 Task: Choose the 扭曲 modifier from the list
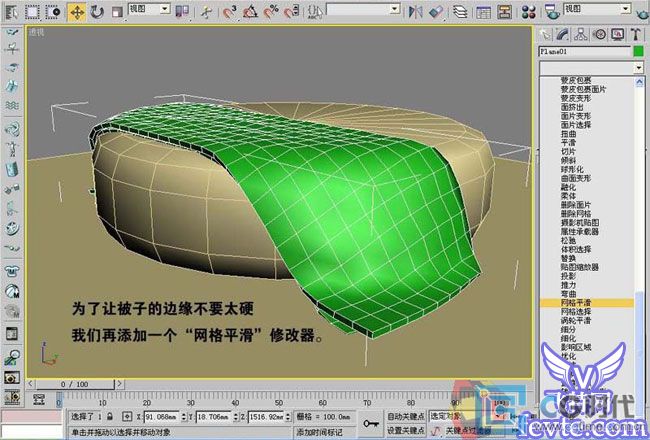(568, 134)
